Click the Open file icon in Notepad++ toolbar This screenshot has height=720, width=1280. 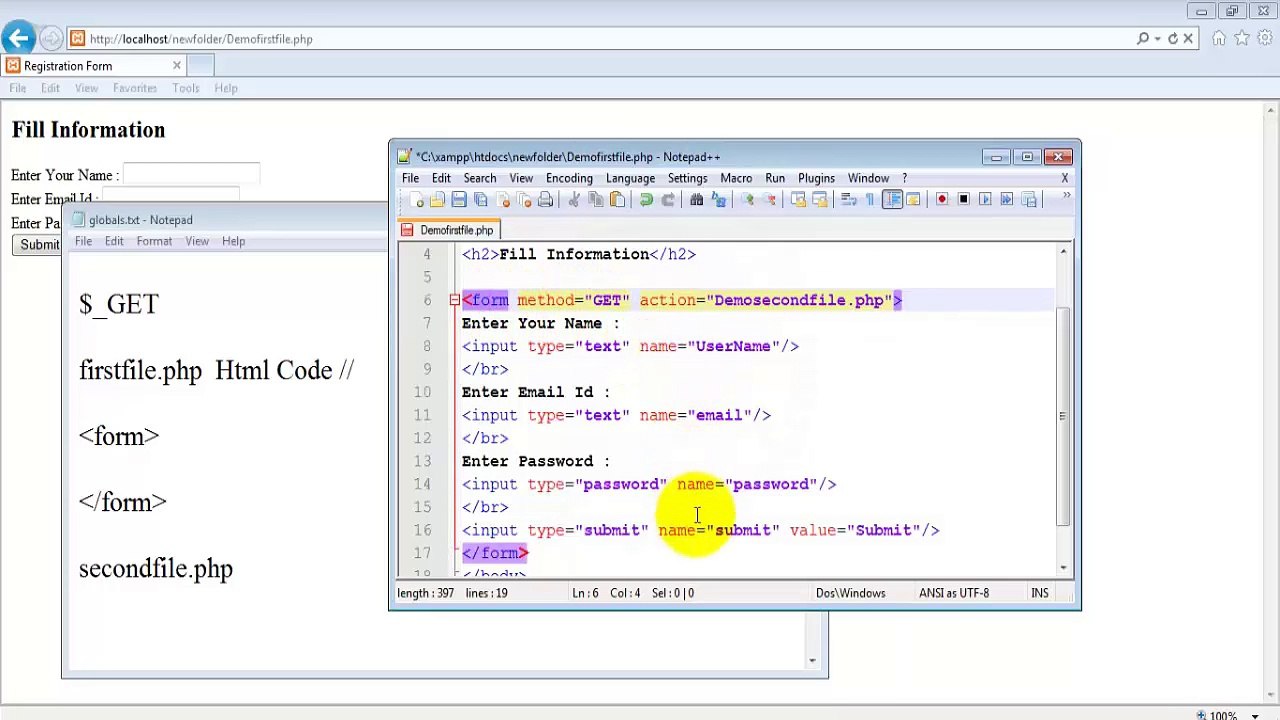click(x=437, y=200)
